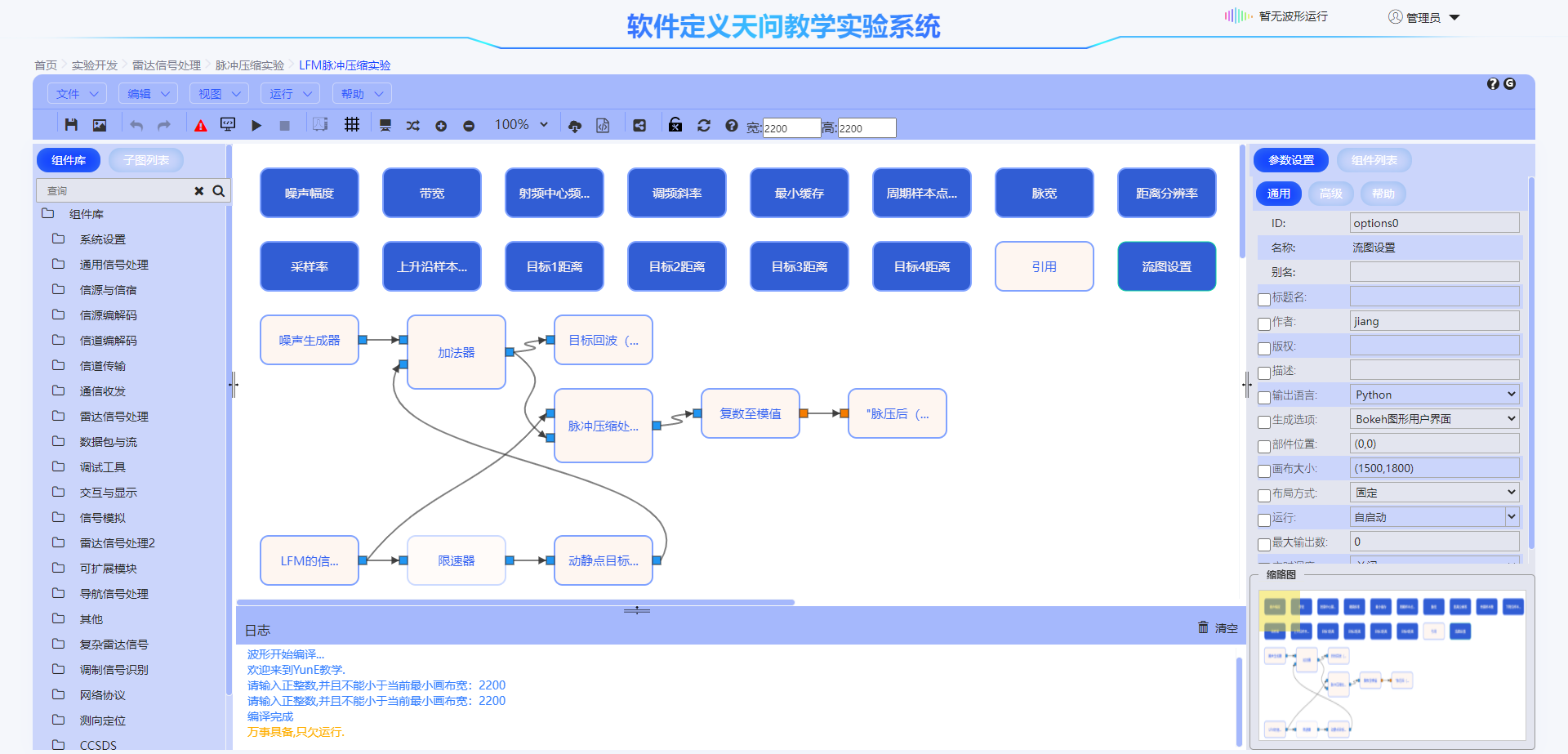Switch to the 组件列表 tab

[1374, 160]
